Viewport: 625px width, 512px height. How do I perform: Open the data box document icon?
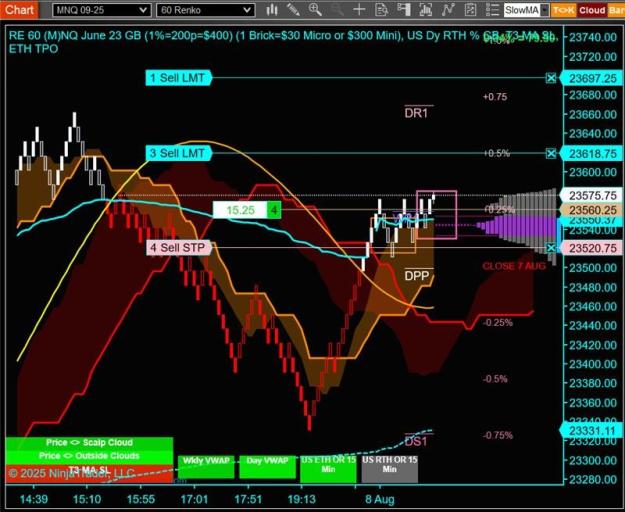pyautogui.click(x=381, y=10)
